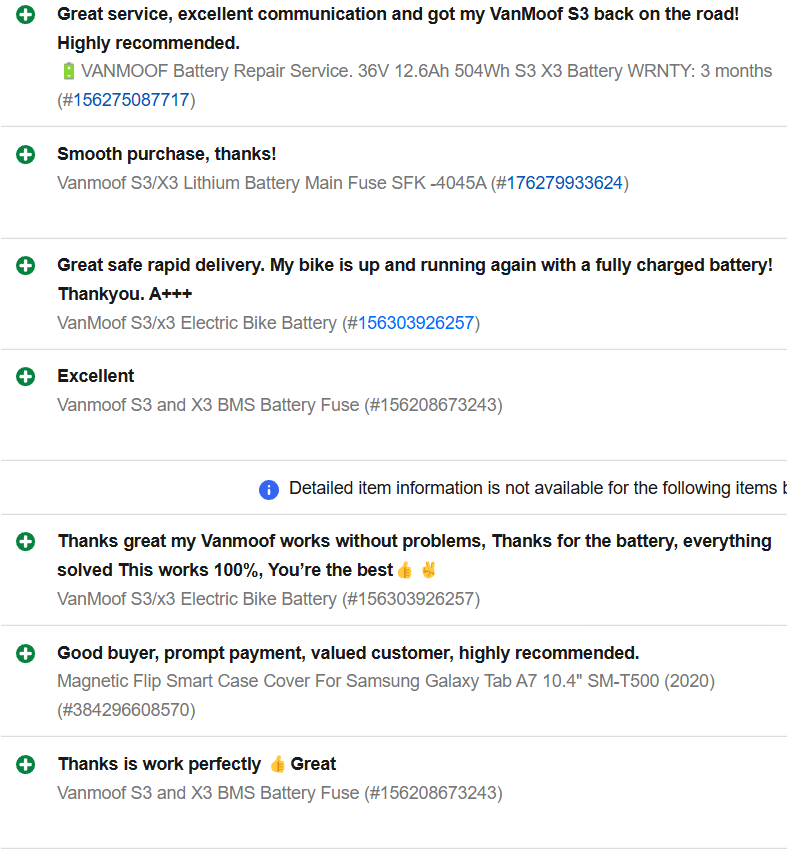Open item link 156303926257 for Electric Bike Battery

click(416, 323)
